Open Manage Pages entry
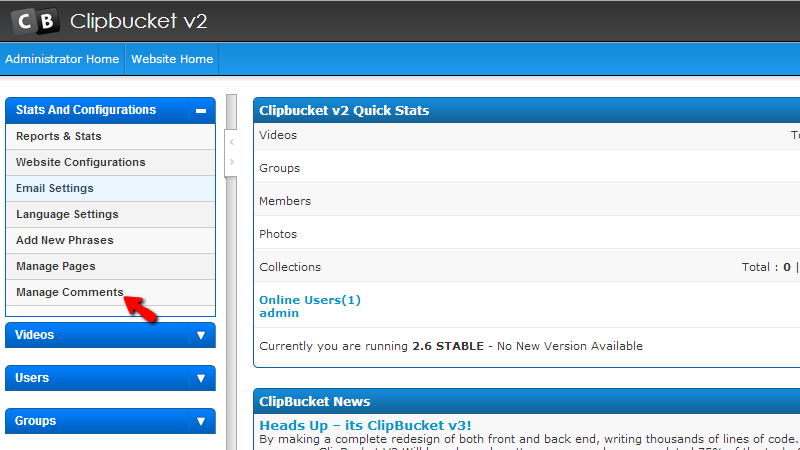The height and width of the screenshot is (450, 800). coord(111,266)
